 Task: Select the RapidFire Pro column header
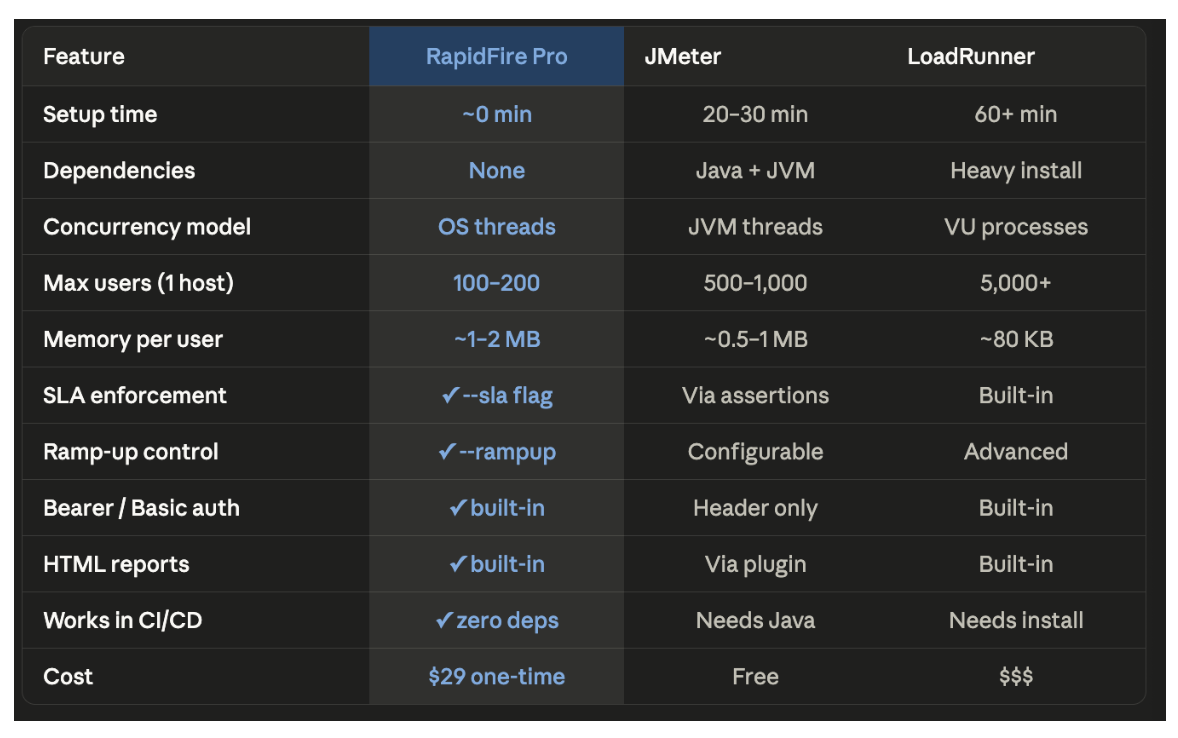tap(497, 56)
